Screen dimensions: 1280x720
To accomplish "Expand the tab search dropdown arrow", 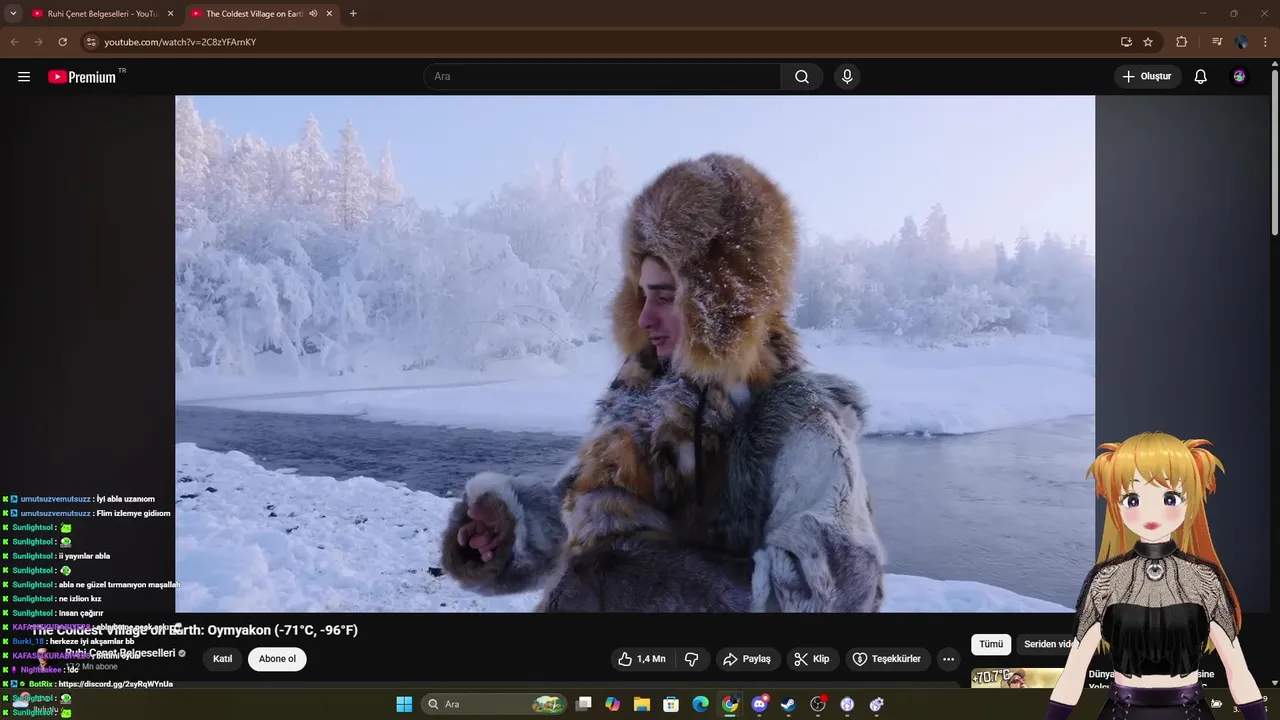I will click(13, 14).
